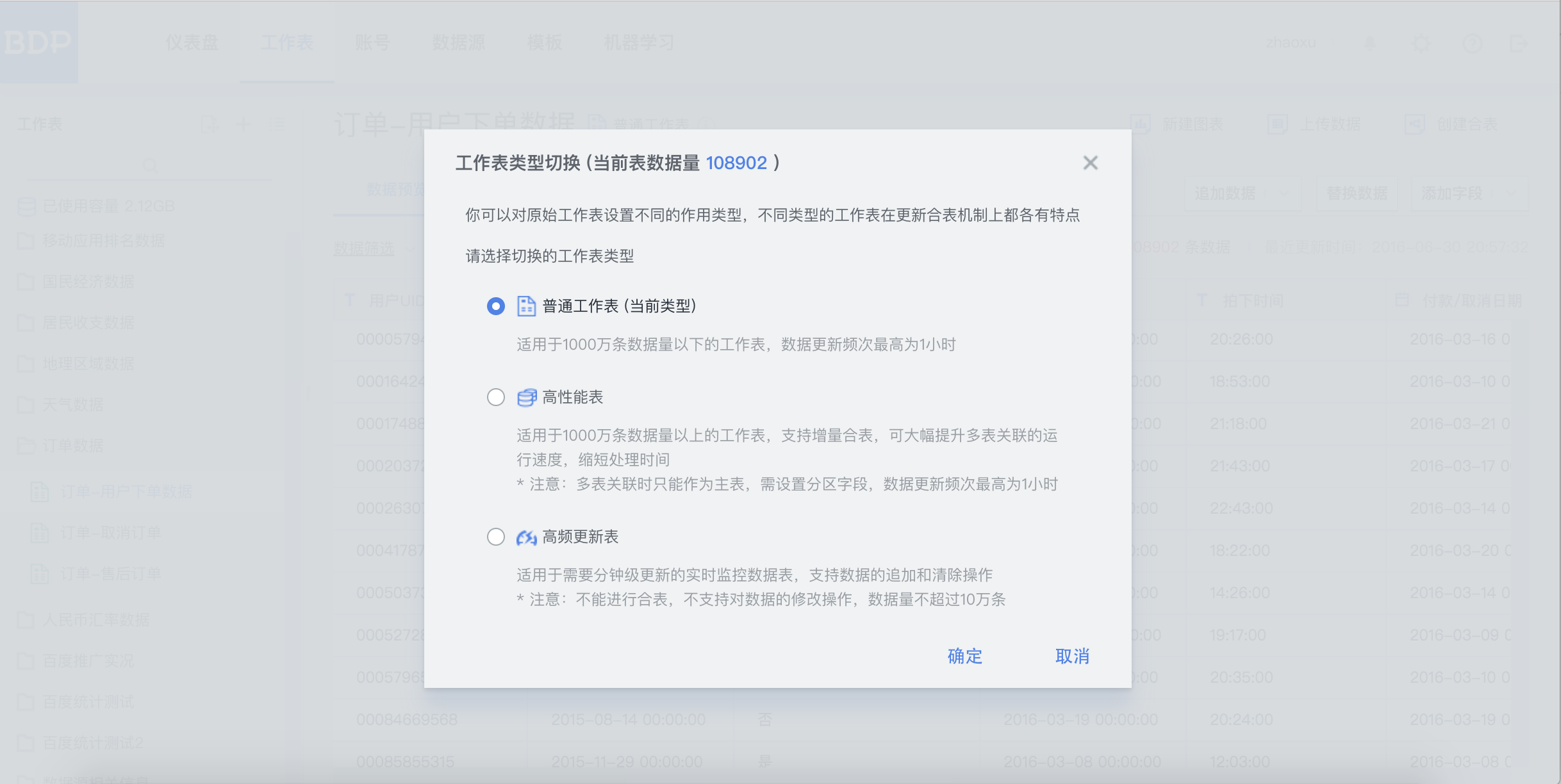Click the BDP logo
Screen dimensions: 1561x784
(38, 42)
